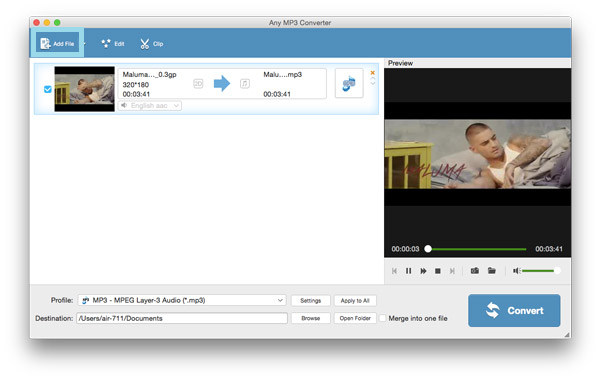
Task: Remove file with orange X icon
Action: point(372,73)
